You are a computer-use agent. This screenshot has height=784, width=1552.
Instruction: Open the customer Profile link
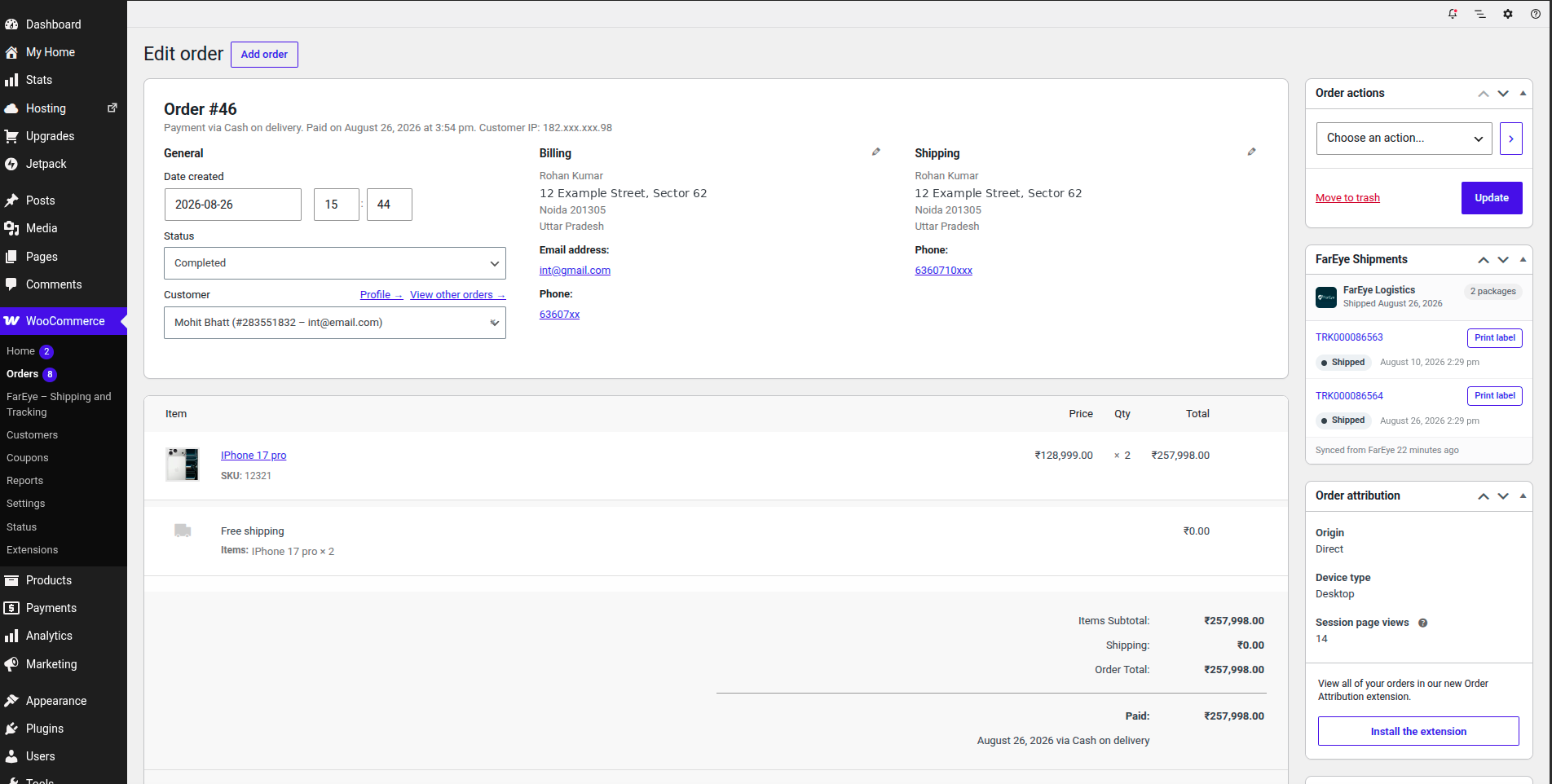coord(381,295)
